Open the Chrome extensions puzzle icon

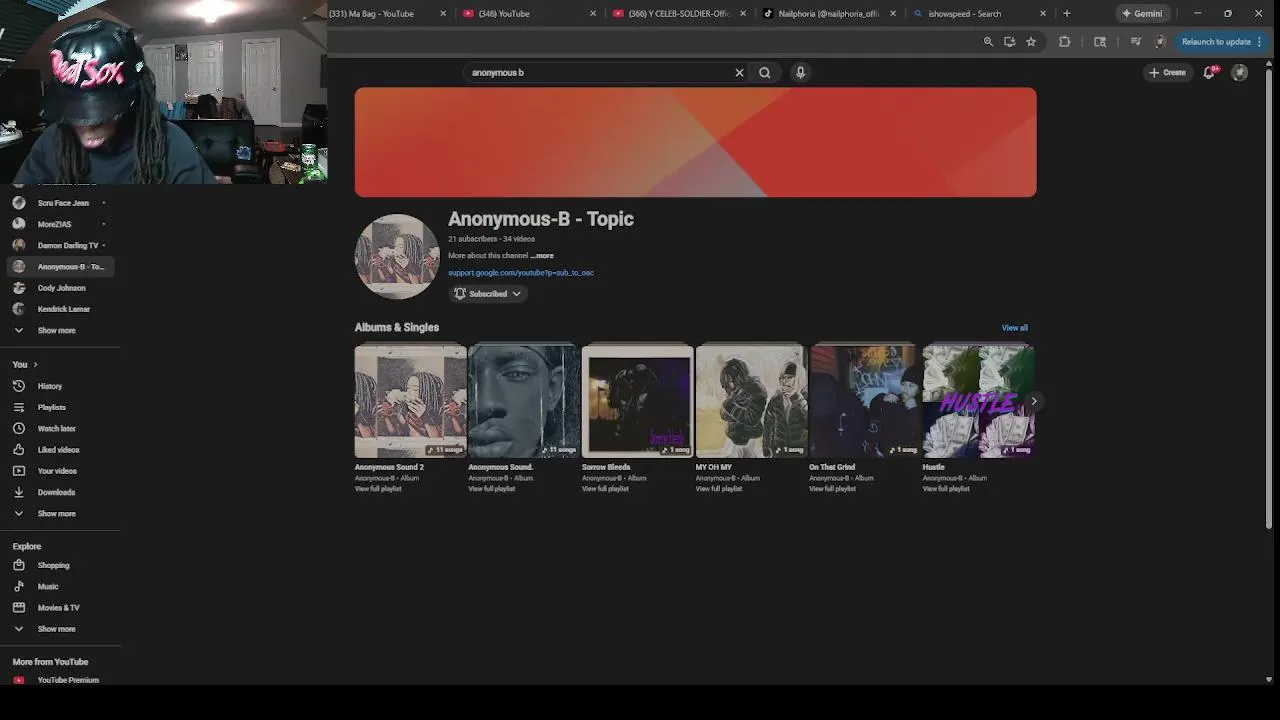[1064, 42]
